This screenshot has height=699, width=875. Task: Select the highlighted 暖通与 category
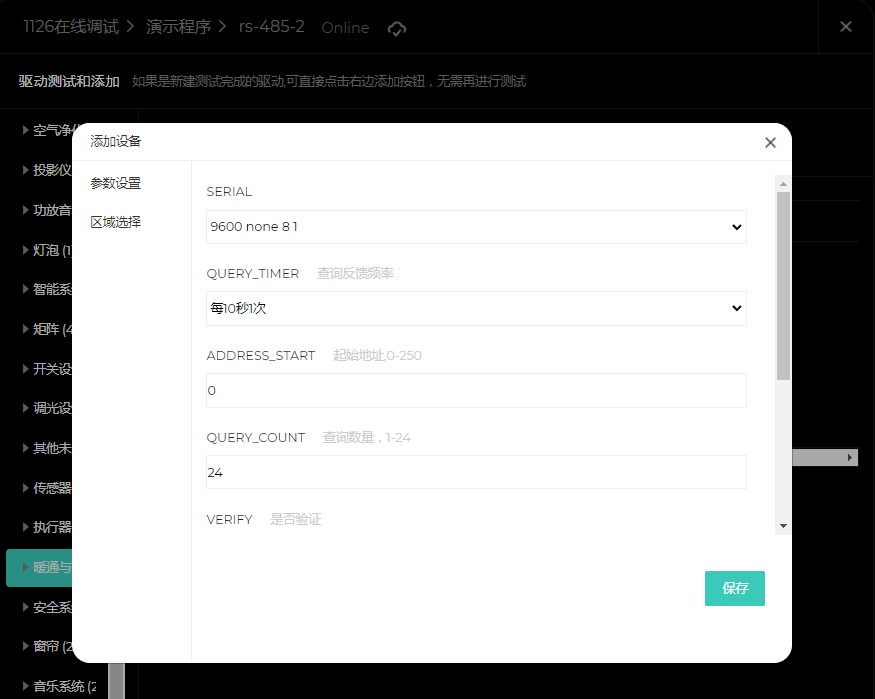39,567
